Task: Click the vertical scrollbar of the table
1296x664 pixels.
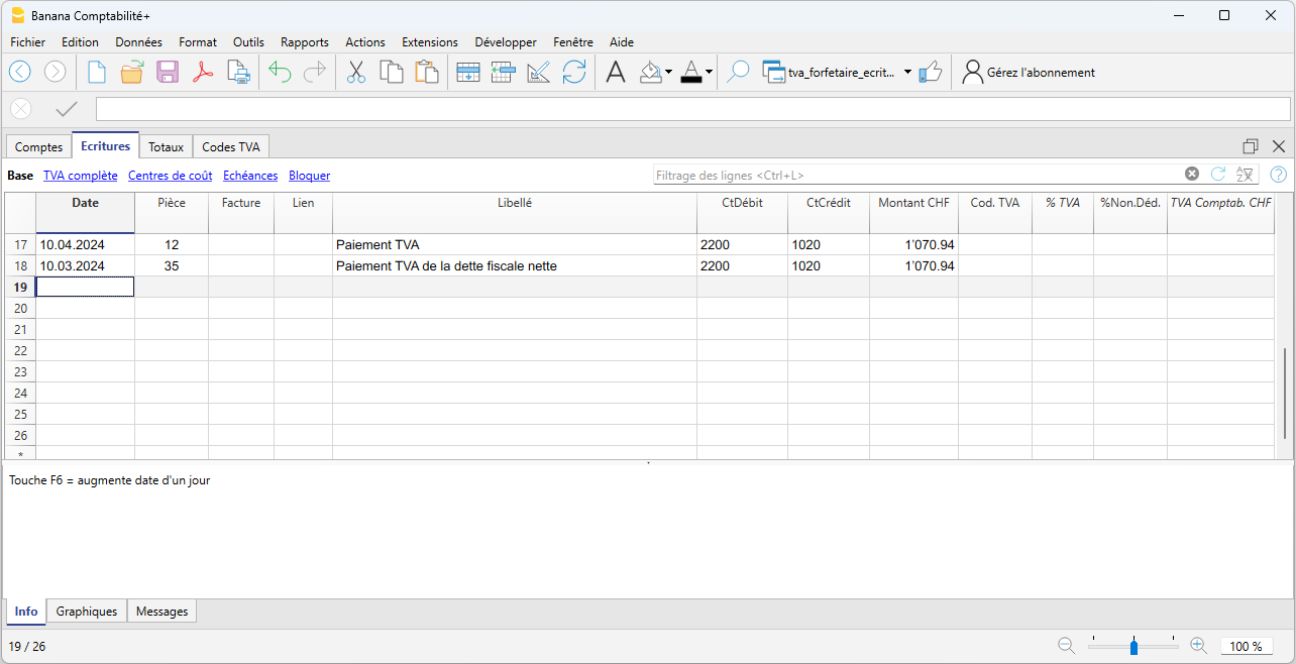Action: (1286, 393)
